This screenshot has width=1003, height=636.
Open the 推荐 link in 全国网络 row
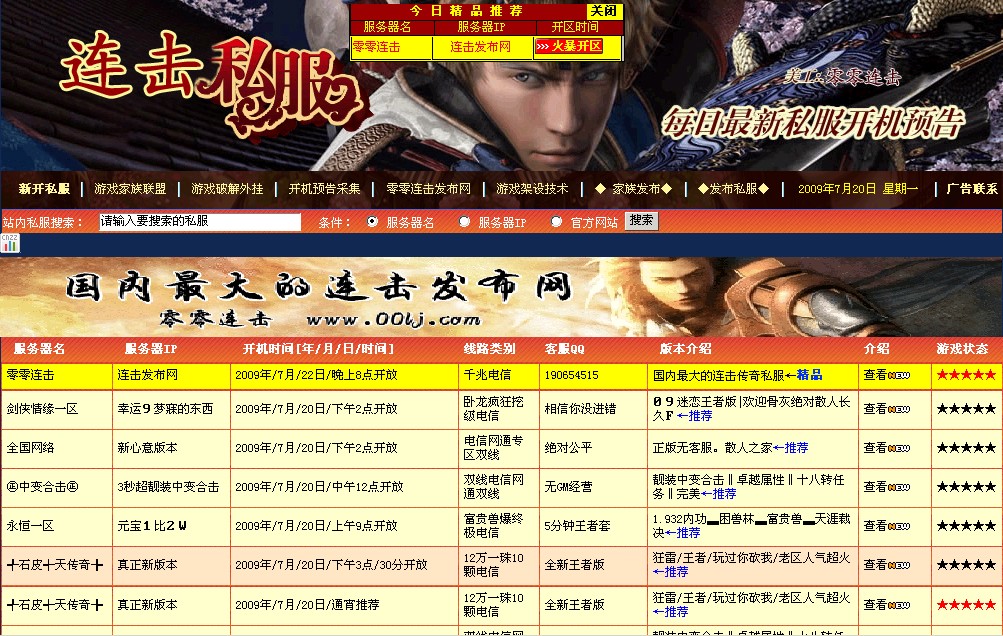coord(790,448)
